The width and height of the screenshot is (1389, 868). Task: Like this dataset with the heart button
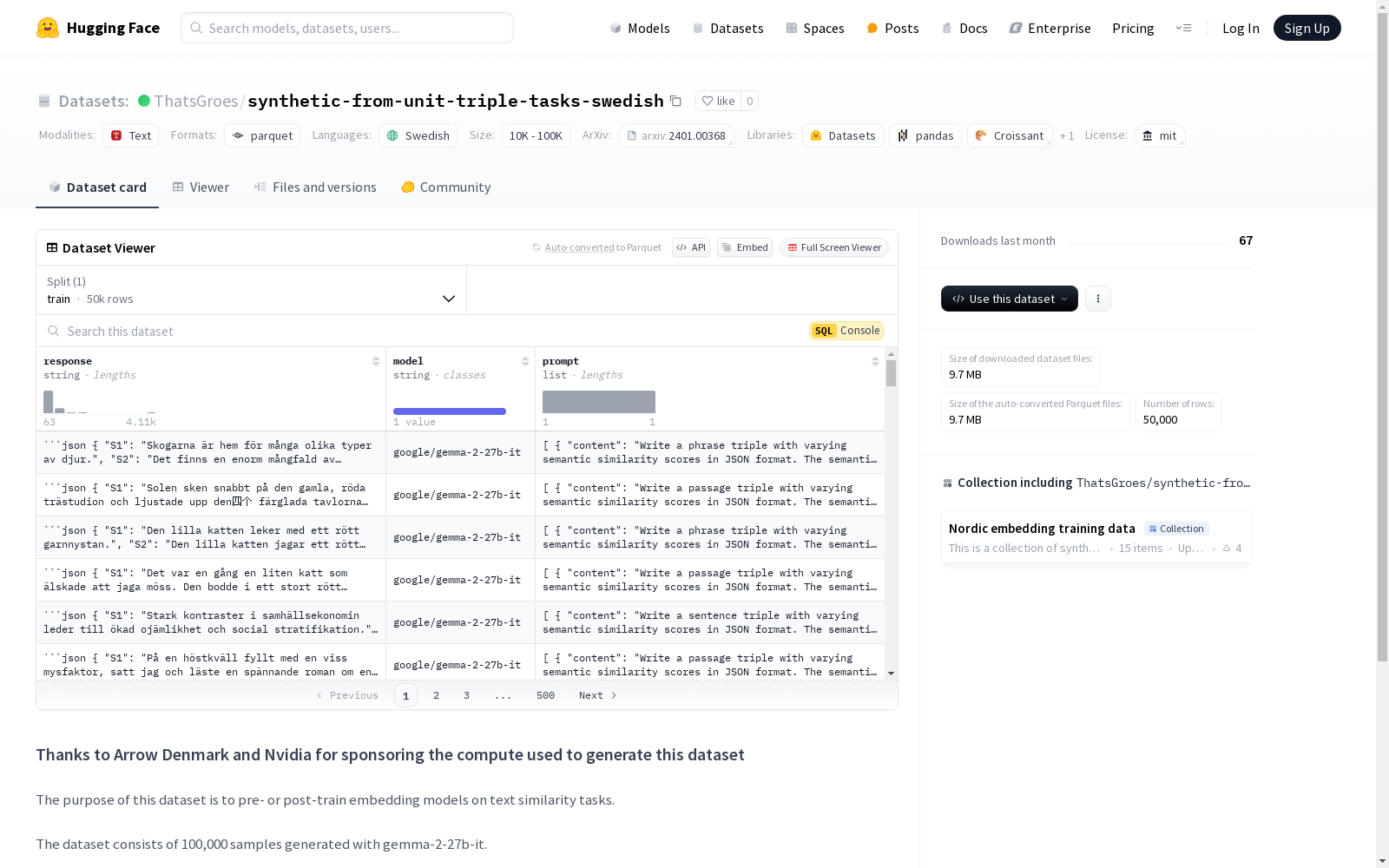pyautogui.click(x=718, y=101)
